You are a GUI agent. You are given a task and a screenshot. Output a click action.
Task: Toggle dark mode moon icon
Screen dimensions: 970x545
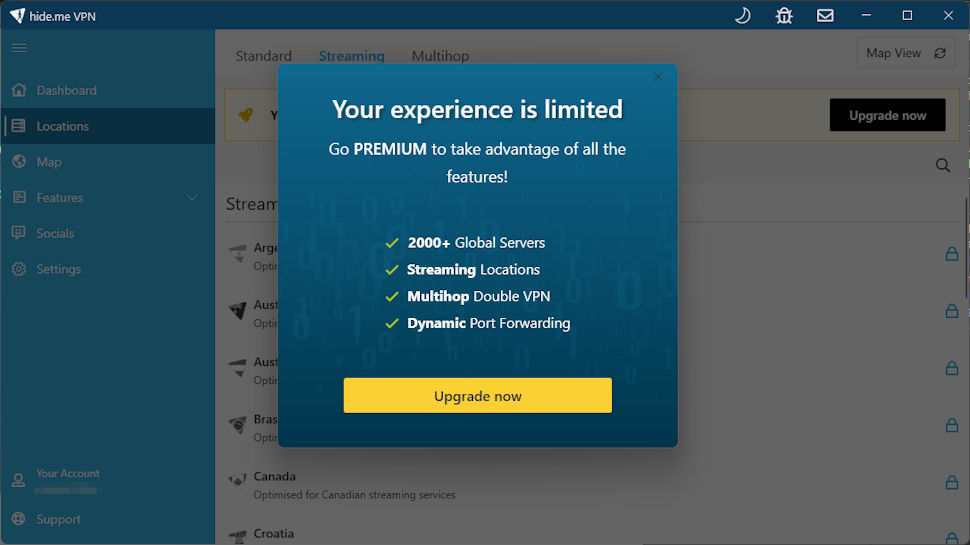click(x=742, y=15)
